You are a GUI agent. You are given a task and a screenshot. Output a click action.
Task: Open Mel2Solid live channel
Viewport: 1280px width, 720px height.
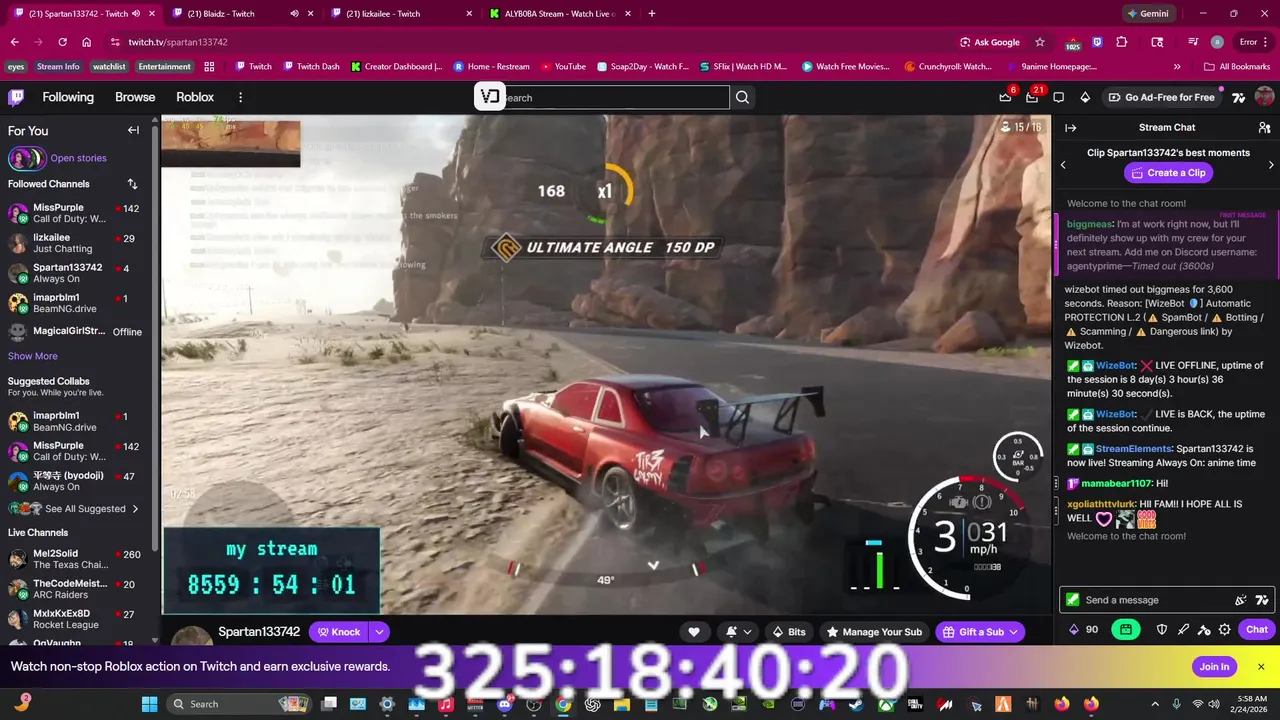(x=74, y=559)
